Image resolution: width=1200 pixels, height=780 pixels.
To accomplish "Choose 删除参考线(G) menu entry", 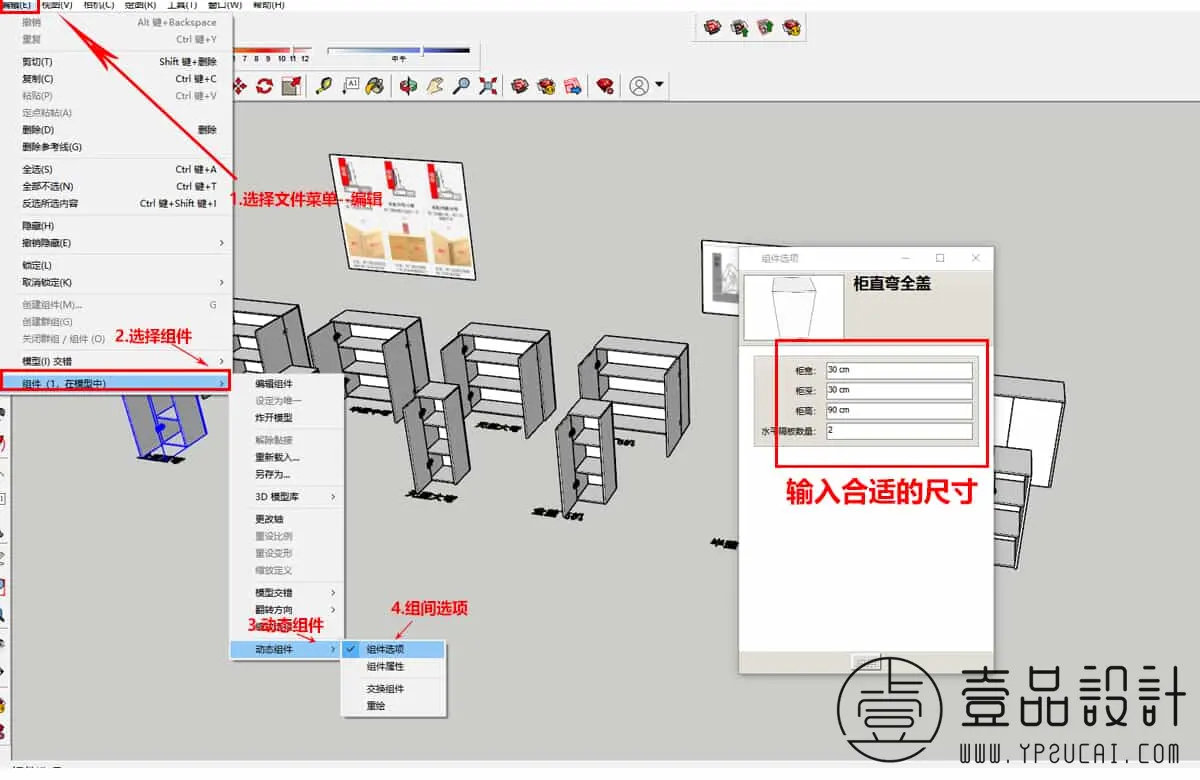I will coord(118,147).
